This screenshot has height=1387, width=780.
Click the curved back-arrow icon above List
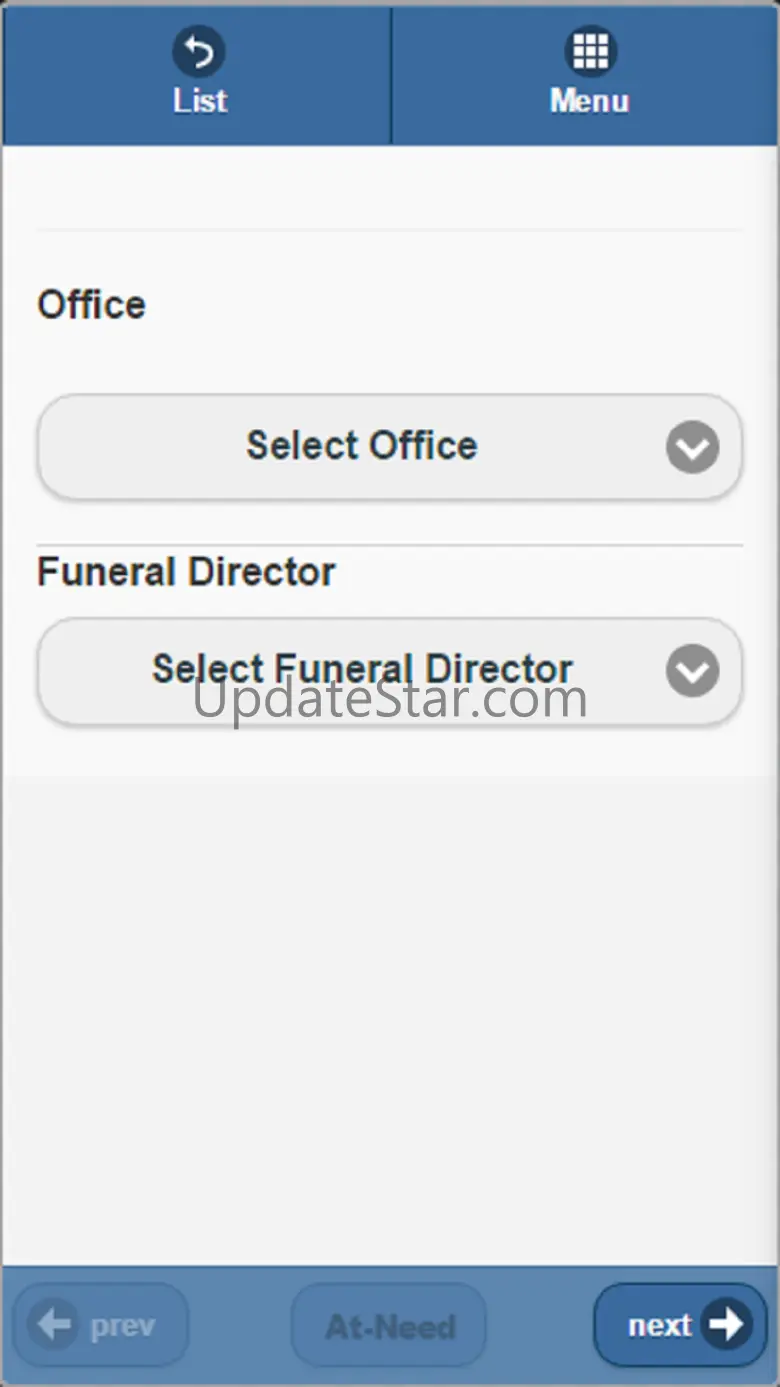pyautogui.click(x=198, y=51)
